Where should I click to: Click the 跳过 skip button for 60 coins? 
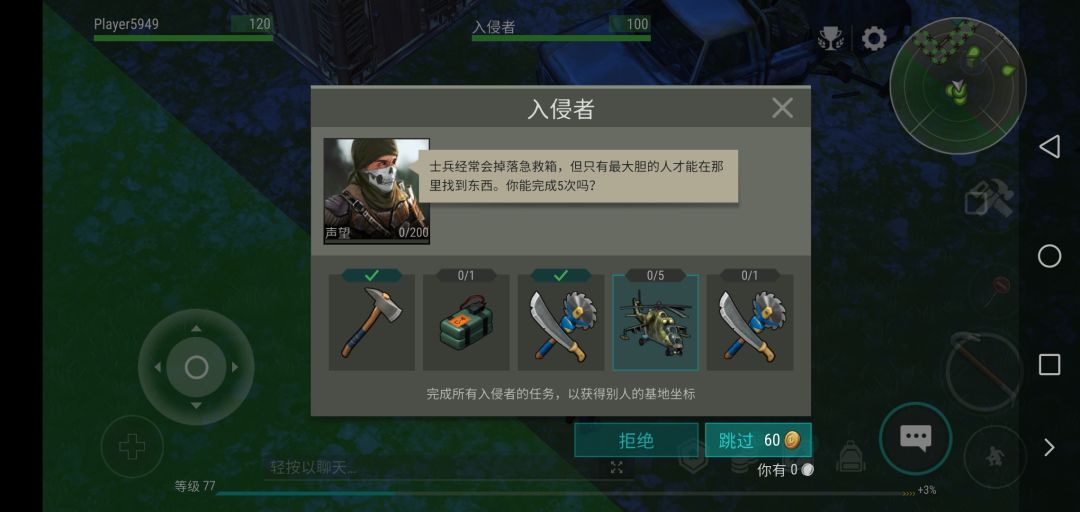[x=758, y=440]
